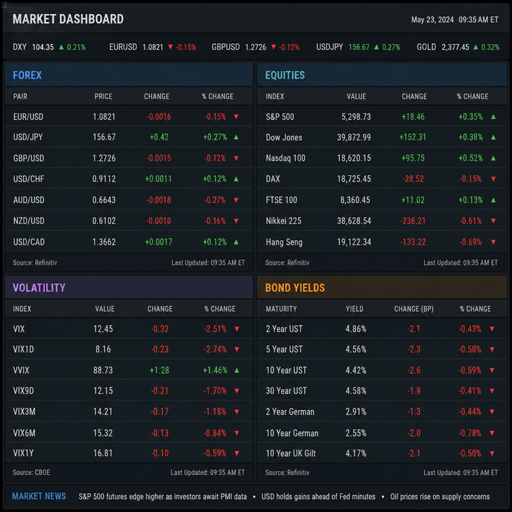Screen dimensions: 512x512
Task: Click the up arrow in USD/CHF row
Action: [x=236, y=179]
